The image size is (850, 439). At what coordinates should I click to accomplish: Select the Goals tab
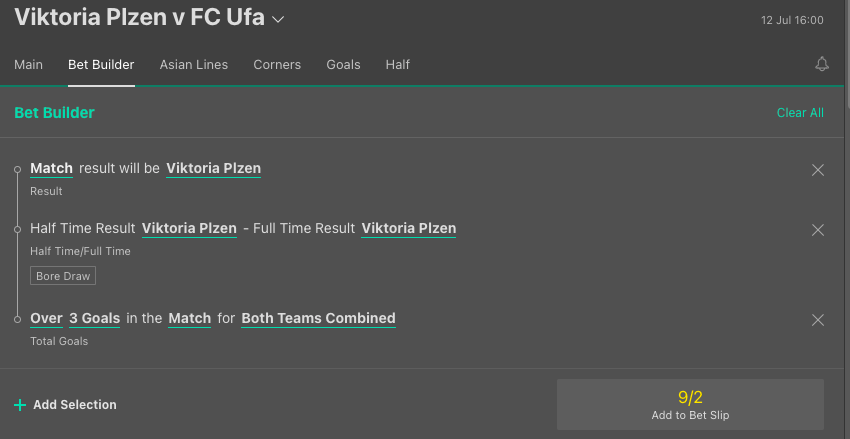(x=343, y=64)
